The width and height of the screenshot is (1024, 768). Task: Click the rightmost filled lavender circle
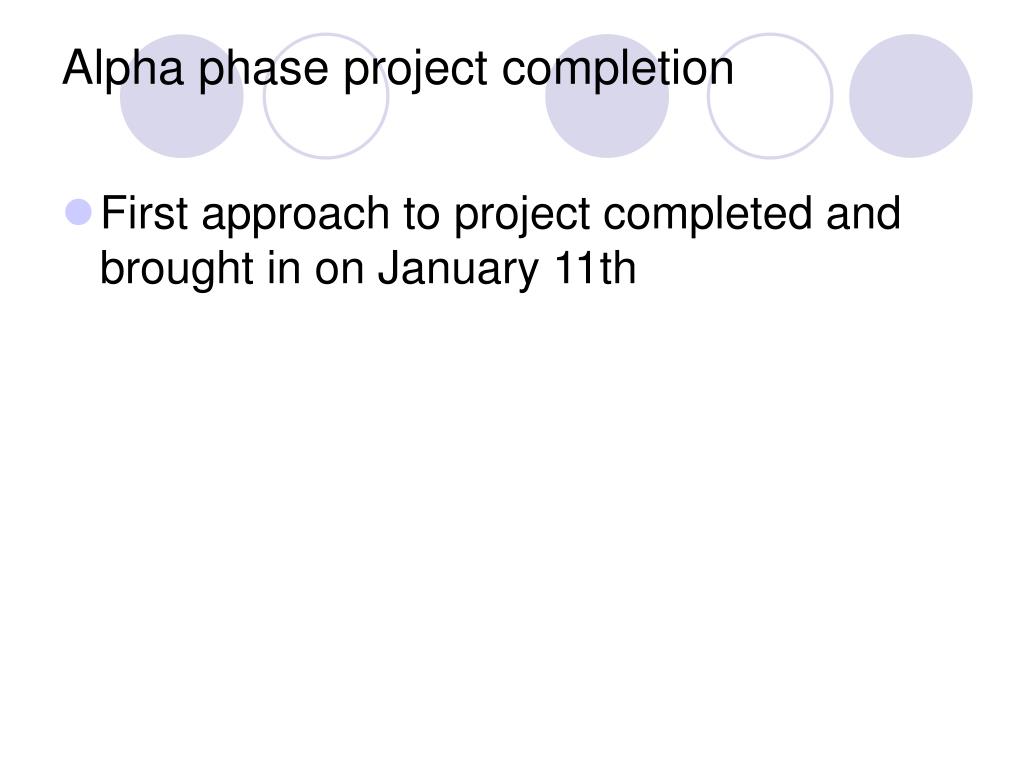coord(911,96)
